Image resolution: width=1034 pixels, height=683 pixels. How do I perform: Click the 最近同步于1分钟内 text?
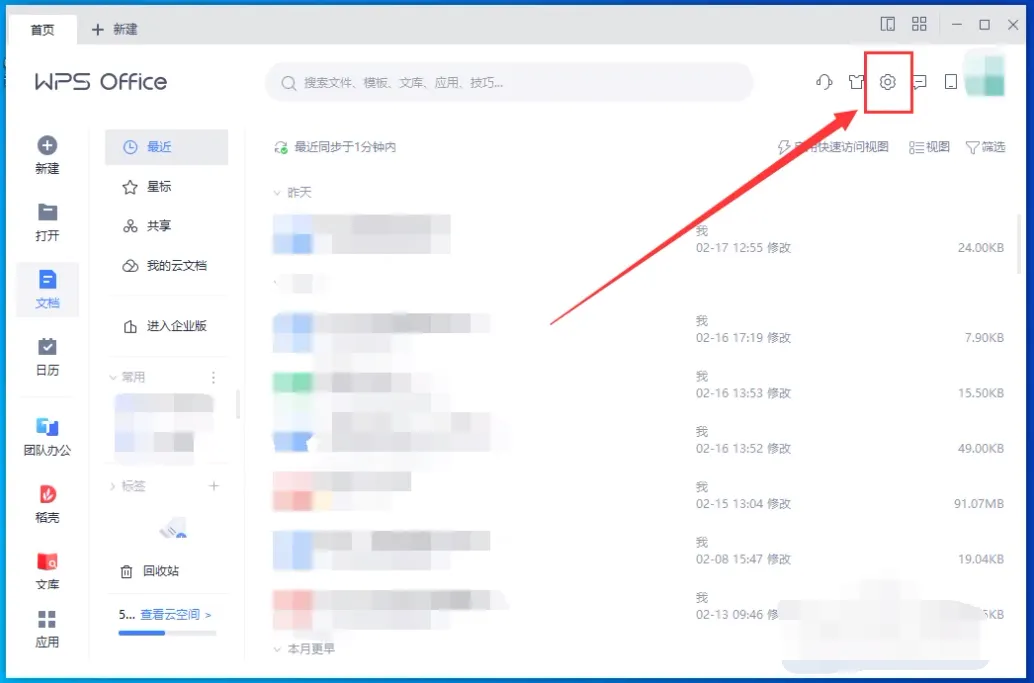point(345,147)
